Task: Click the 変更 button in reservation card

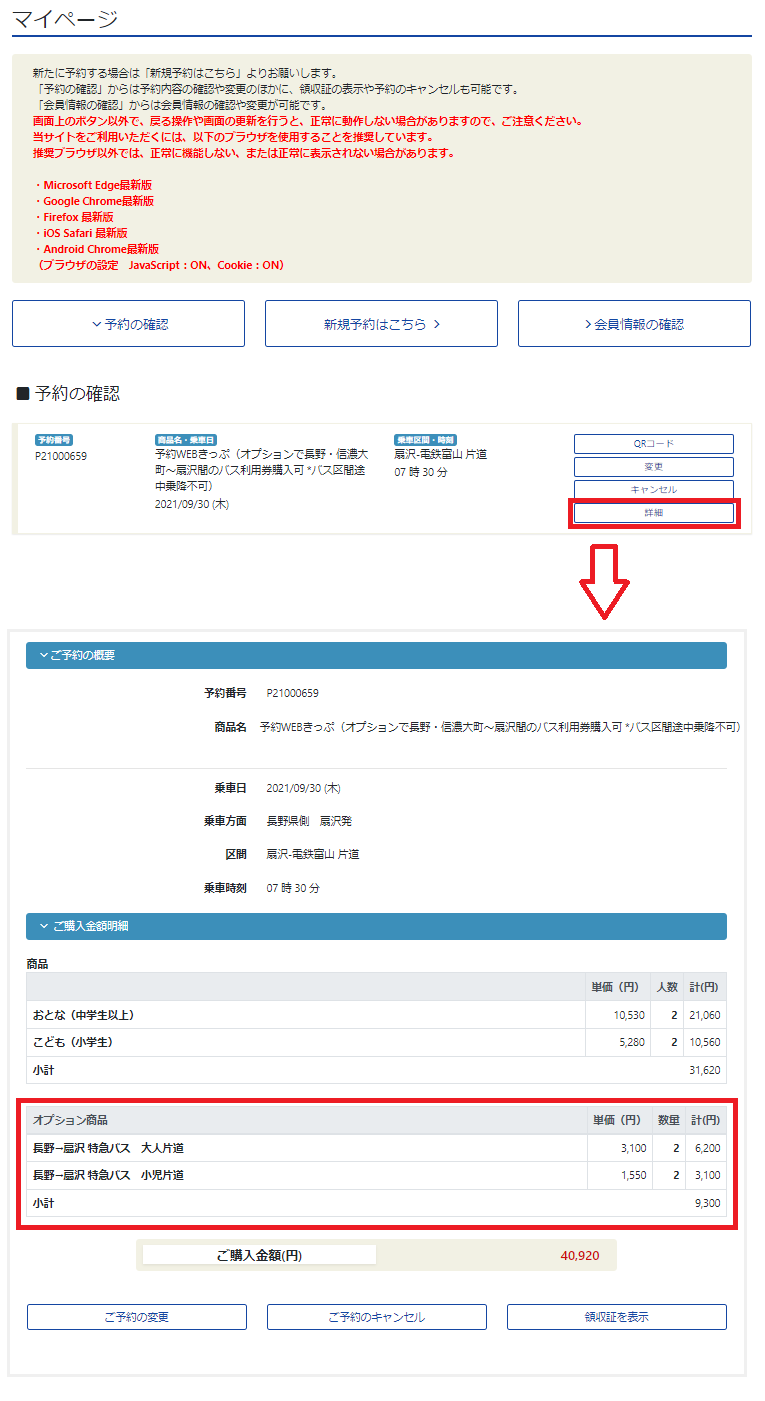Action: [653, 467]
